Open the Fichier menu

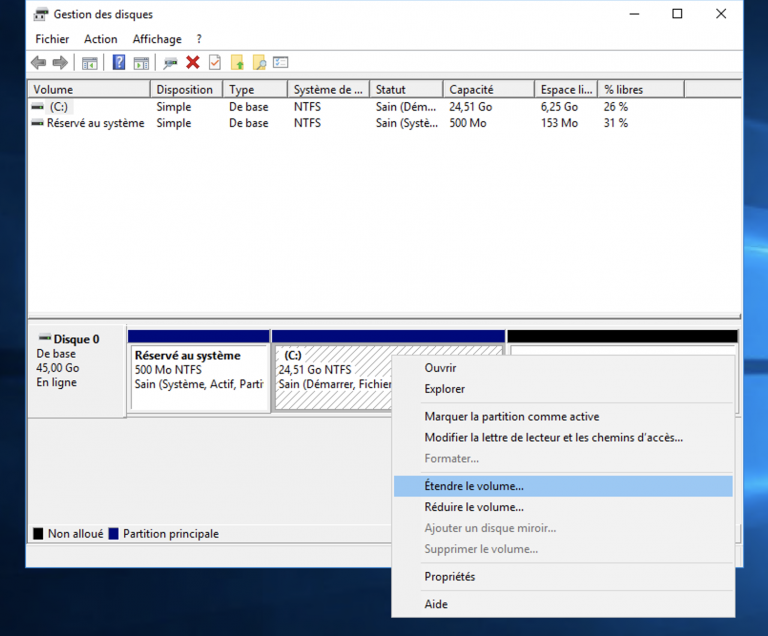[52, 39]
